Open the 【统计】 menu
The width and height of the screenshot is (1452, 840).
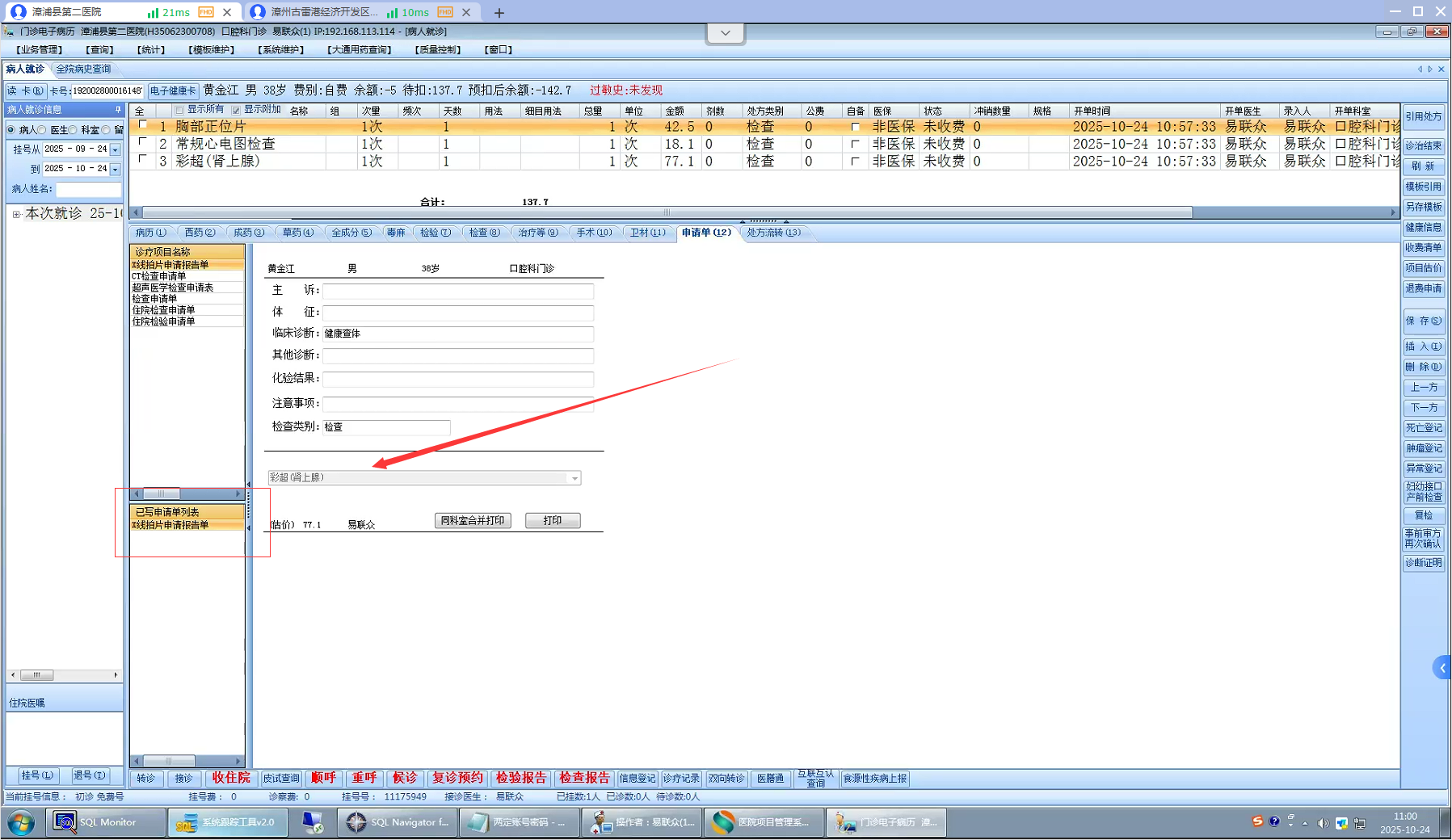coord(151,50)
